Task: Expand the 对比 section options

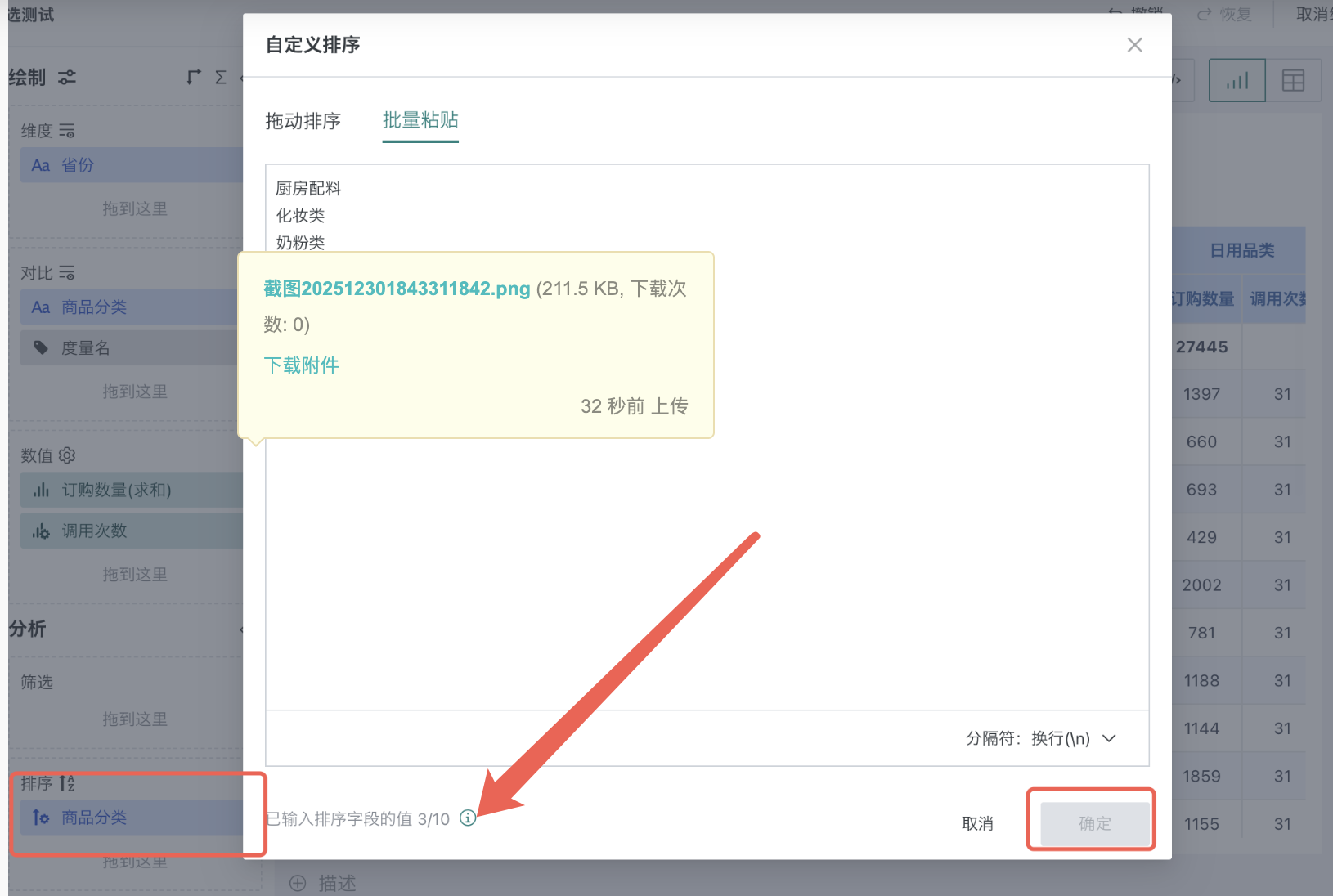Action: pyautogui.click(x=68, y=272)
